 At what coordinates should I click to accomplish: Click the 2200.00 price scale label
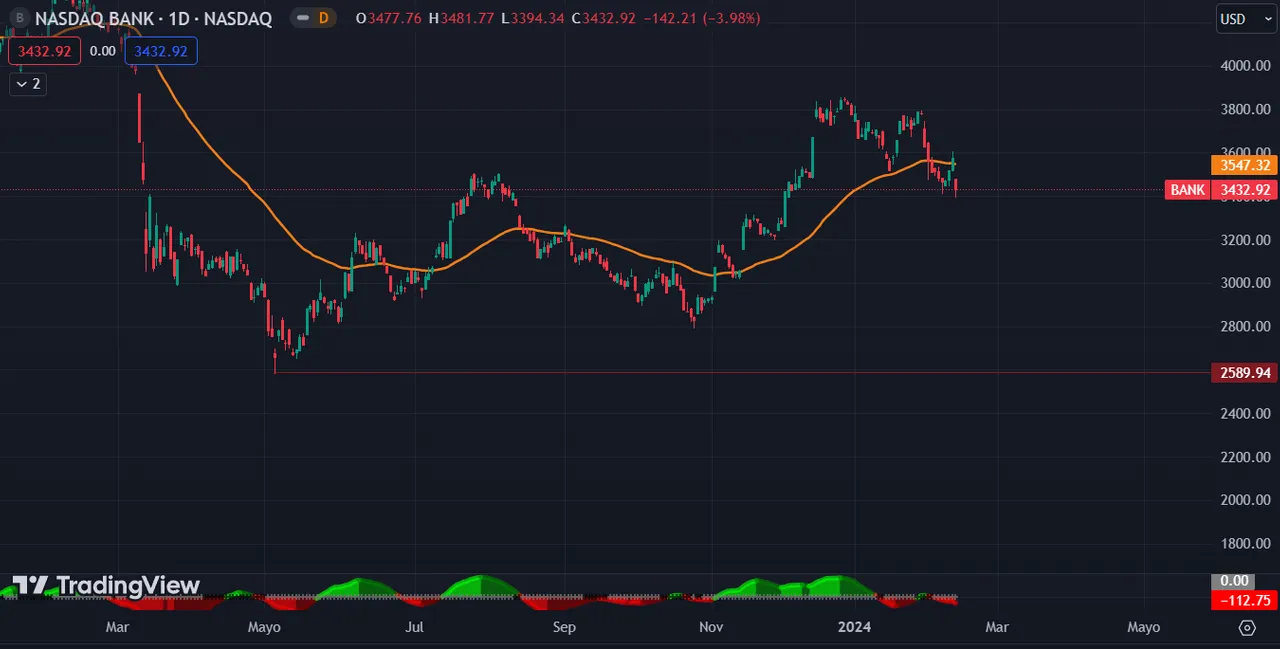[1245, 457]
